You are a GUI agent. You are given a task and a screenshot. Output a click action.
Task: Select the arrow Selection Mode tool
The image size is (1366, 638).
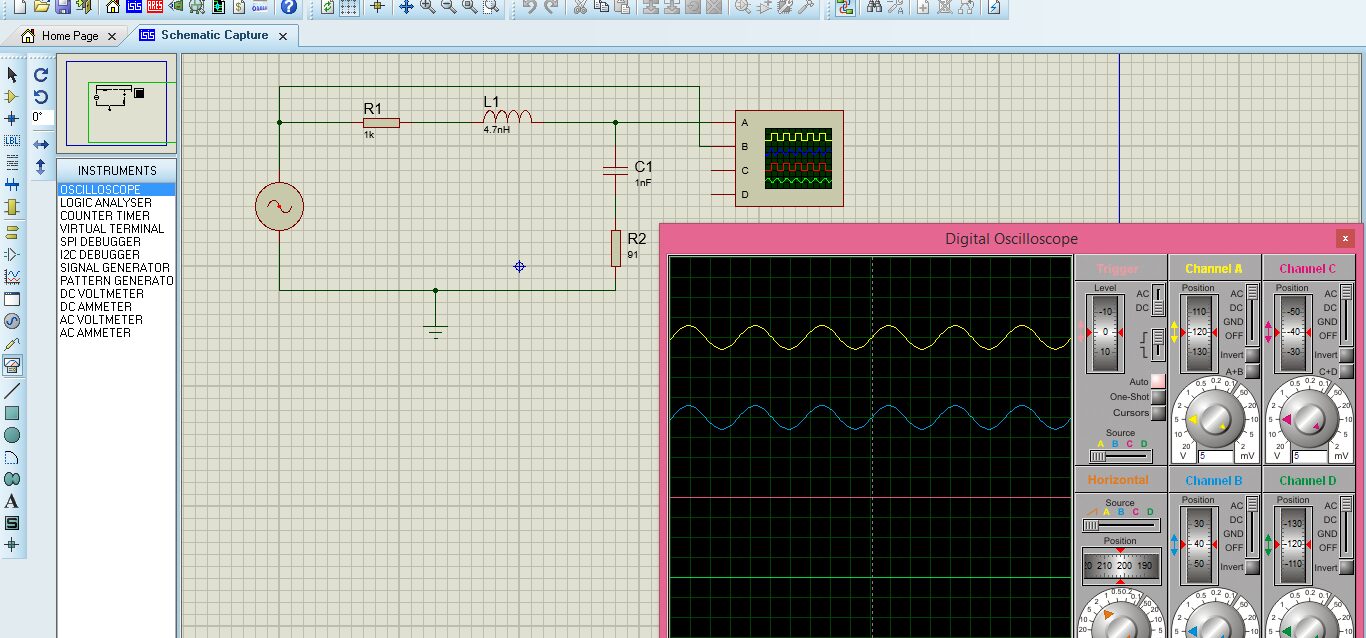click(x=12, y=75)
